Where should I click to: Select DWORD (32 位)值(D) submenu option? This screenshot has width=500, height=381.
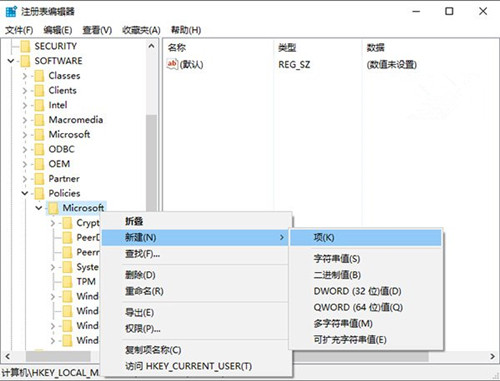[x=366, y=291]
